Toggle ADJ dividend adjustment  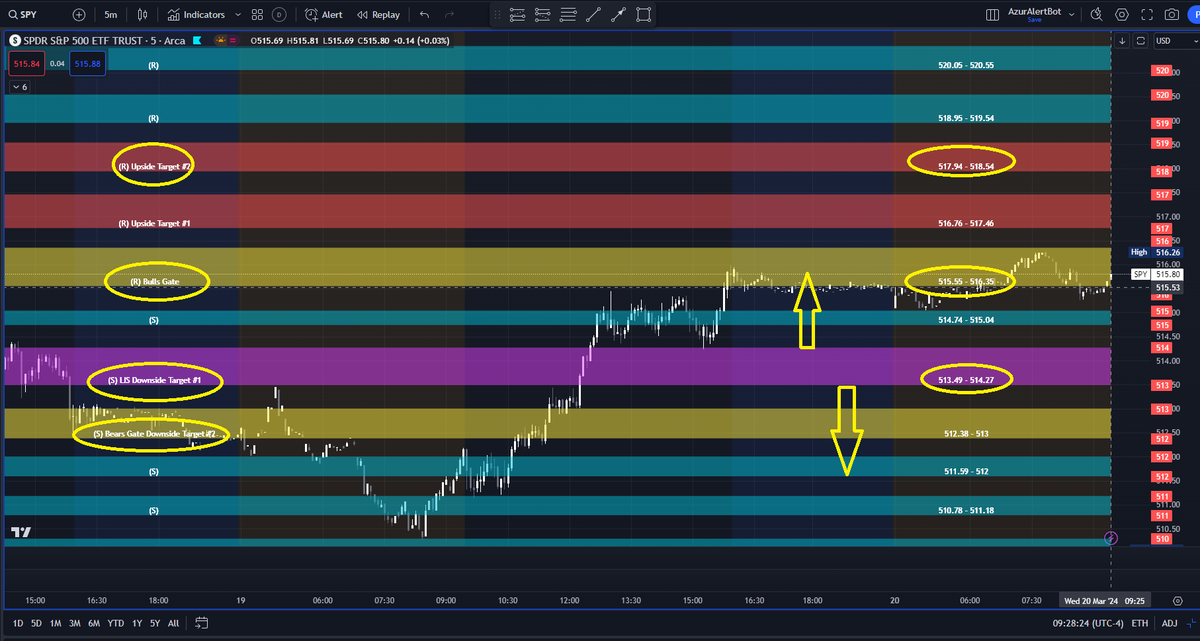point(1169,623)
